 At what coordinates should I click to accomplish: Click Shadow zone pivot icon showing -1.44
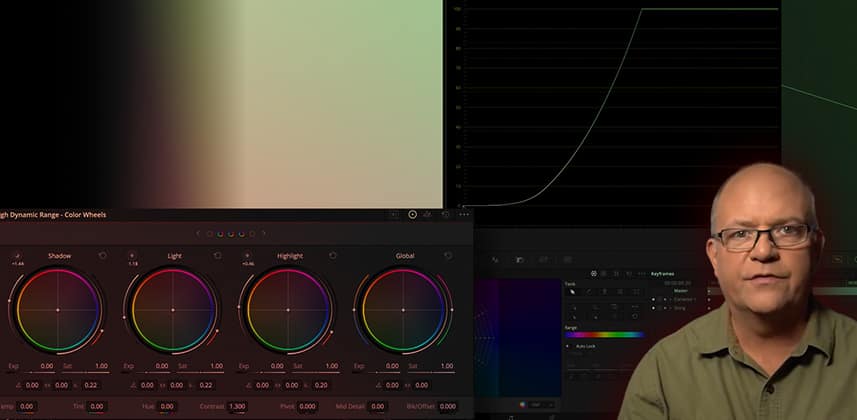[x=17, y=255]
